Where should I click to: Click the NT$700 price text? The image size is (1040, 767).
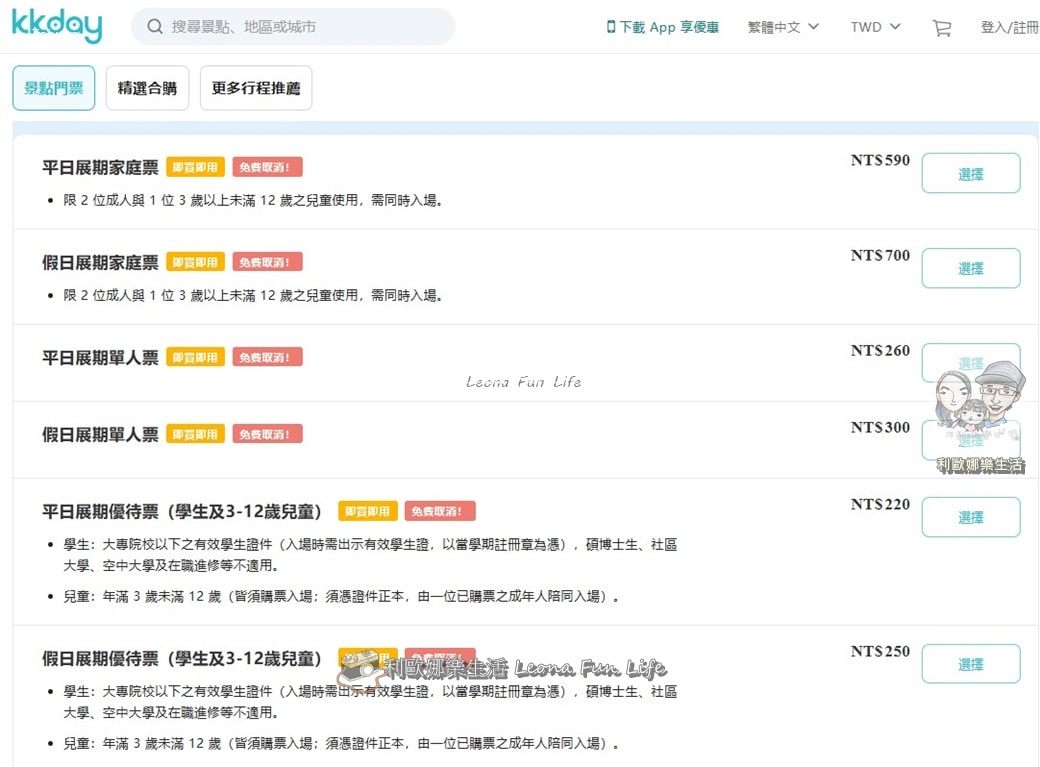pyautogui.click(x=880, y=255)
